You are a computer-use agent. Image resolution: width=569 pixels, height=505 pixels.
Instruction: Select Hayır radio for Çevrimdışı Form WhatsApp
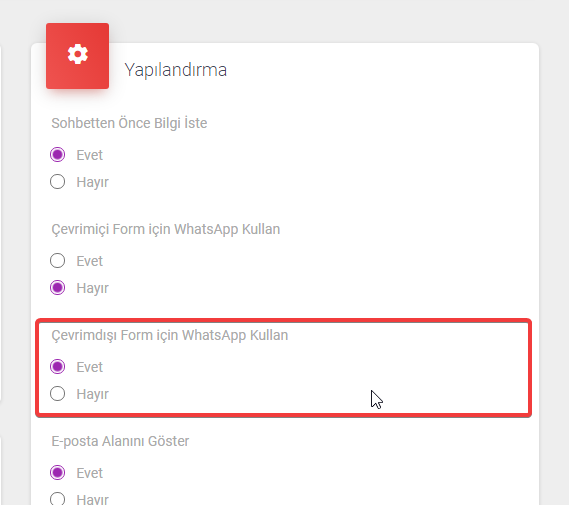click(x=58, y=394)
